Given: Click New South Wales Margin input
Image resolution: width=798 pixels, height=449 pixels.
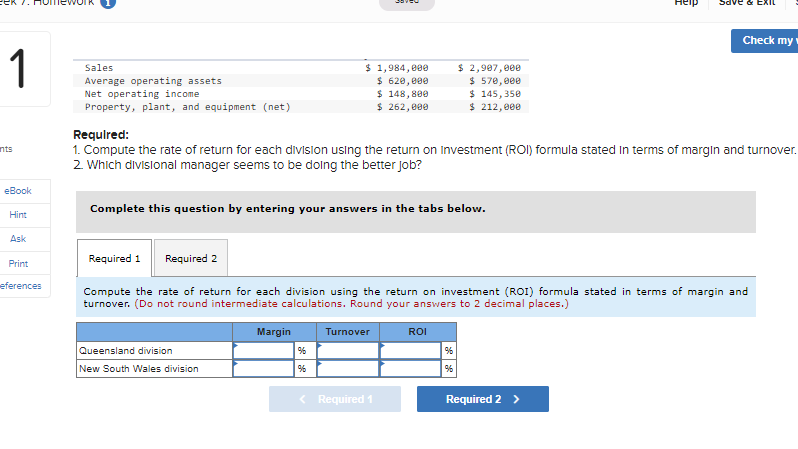Looking at the screenshot, I should 264,369.
